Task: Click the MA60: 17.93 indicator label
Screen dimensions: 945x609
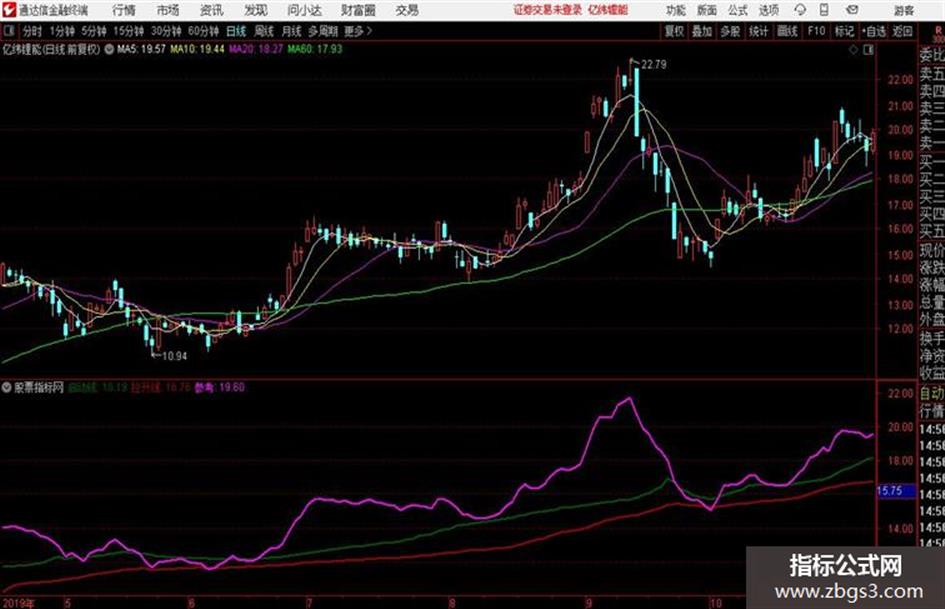Action: click(x=315, y=49)
